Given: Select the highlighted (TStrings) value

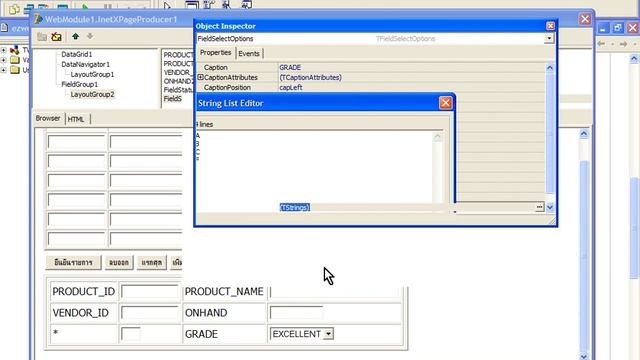Looking at the screenshot, I should (x=295, y=207).
